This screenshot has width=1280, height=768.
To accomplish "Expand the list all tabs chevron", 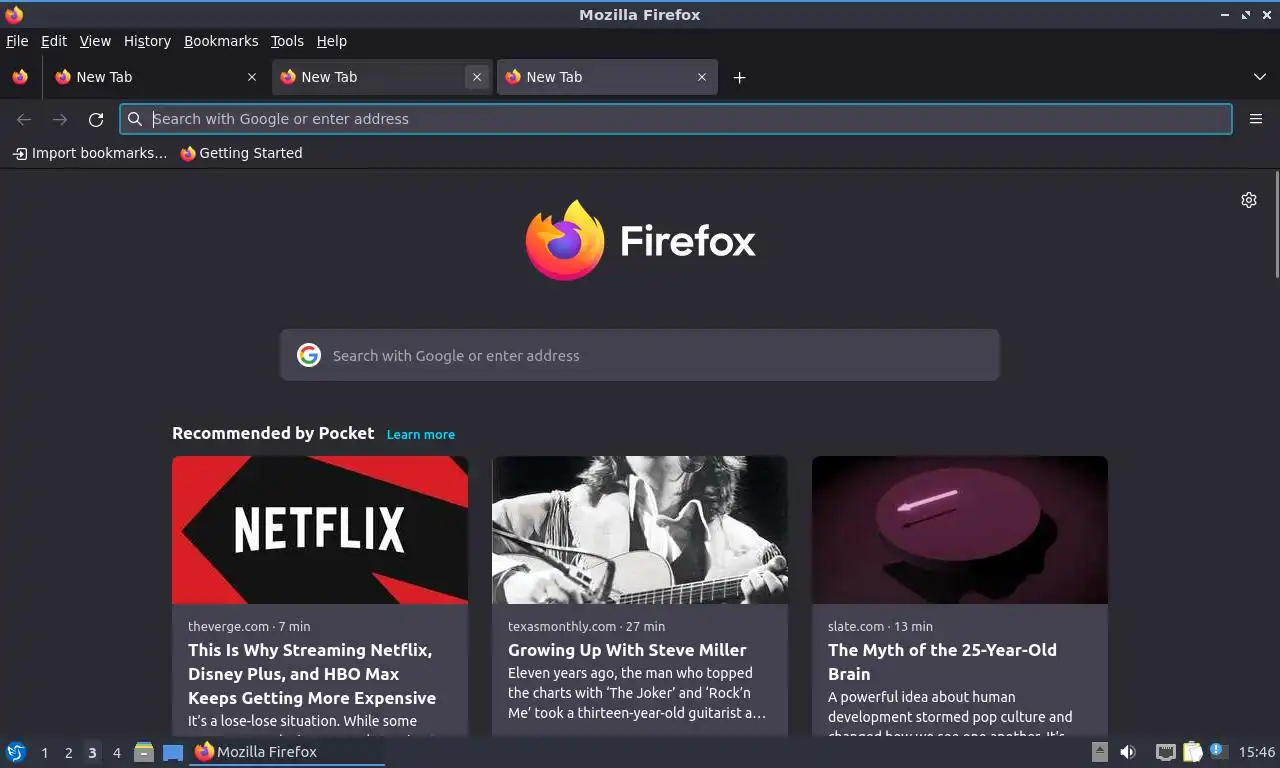I will pyautogui.click(x=1260, y=77).
